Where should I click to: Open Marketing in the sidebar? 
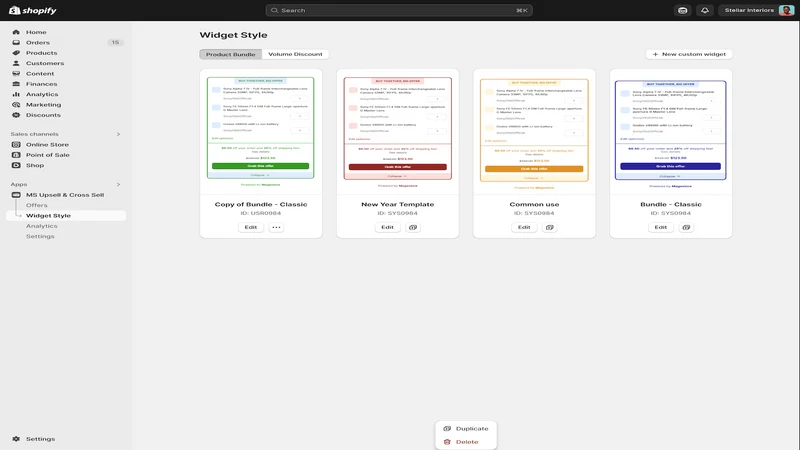[43, 105]
